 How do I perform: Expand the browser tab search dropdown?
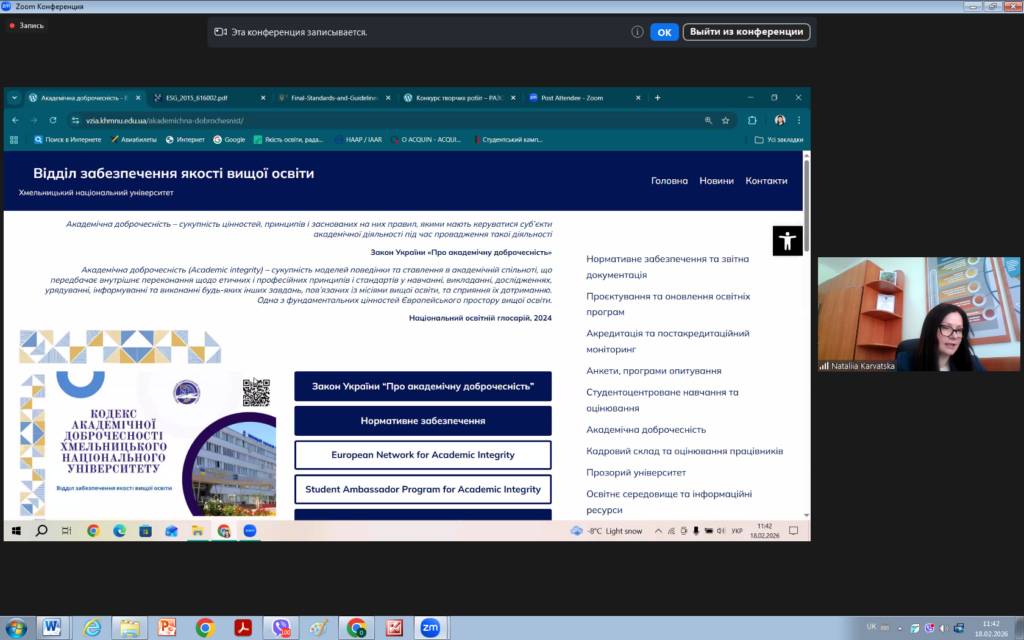tap(14, 98)
